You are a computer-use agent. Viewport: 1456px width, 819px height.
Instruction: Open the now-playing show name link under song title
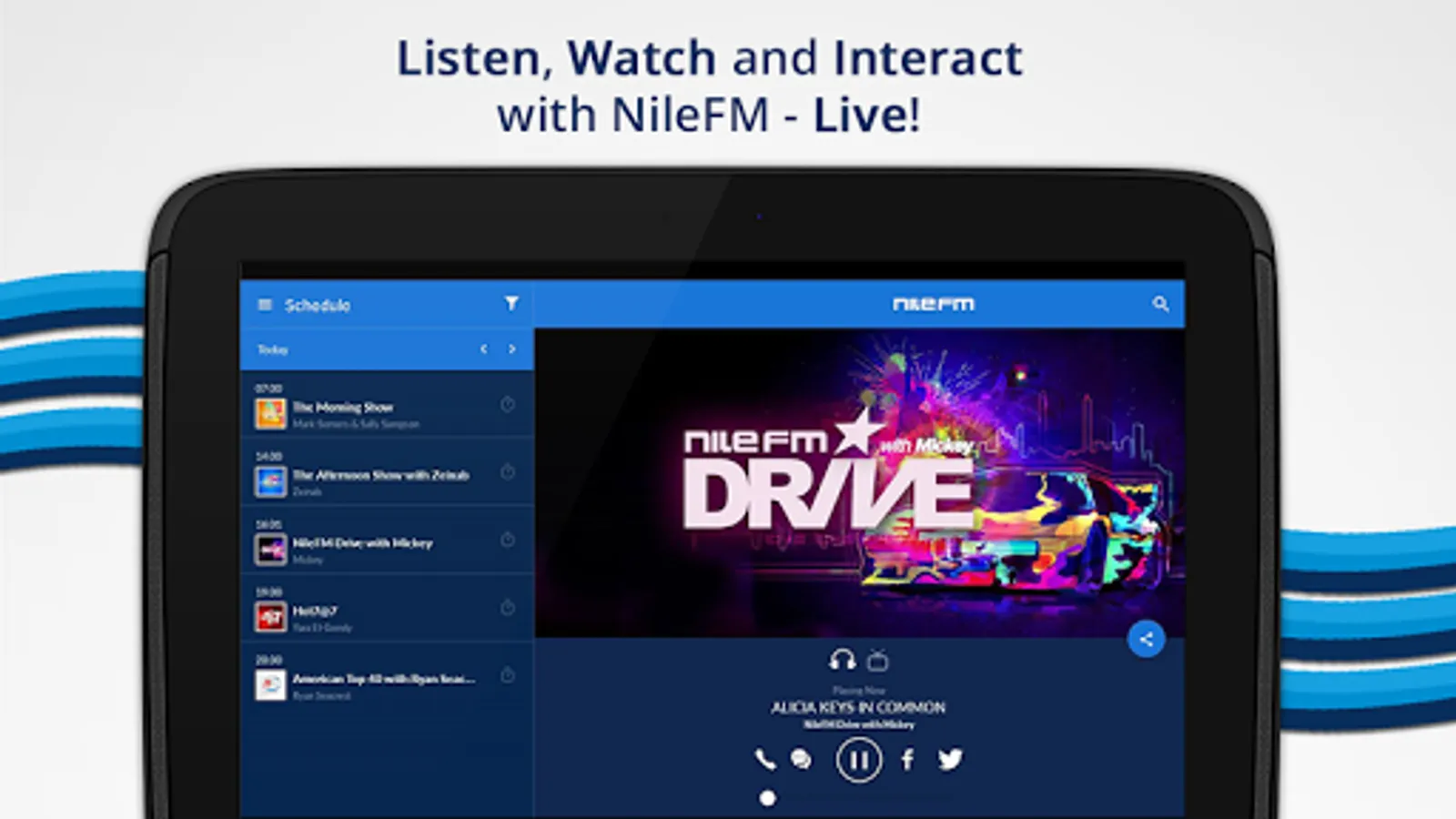[x=858, y=724]
